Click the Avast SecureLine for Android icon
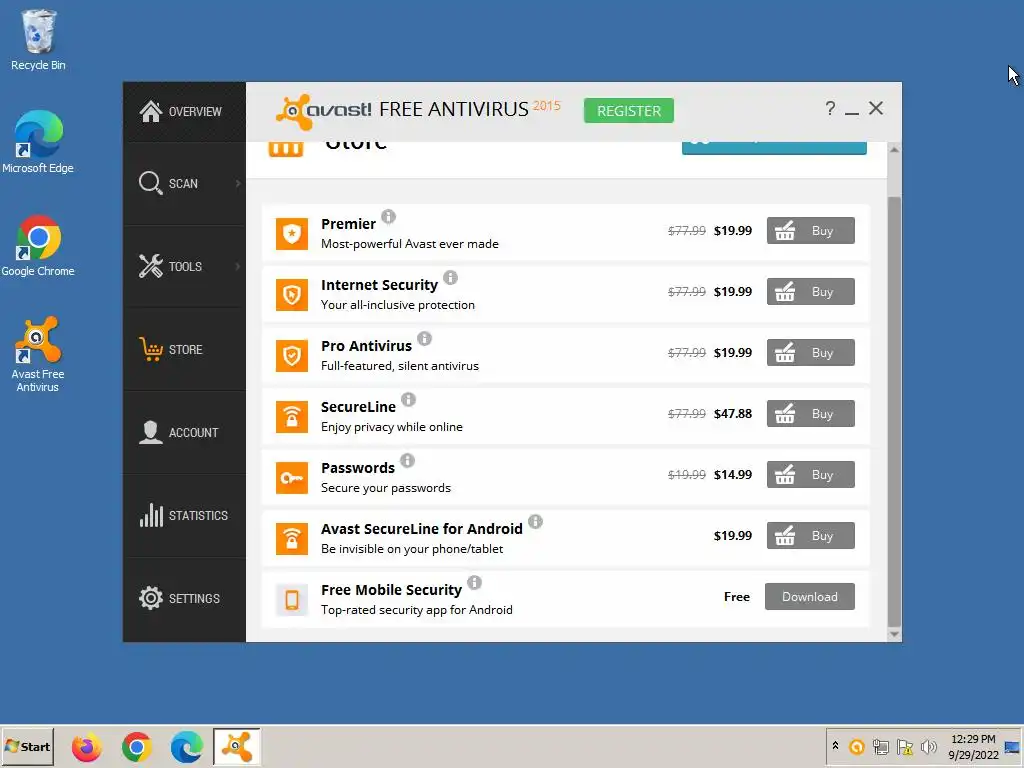The width and height of the screenshot is (1024, 768). click(x=291, y=539)
